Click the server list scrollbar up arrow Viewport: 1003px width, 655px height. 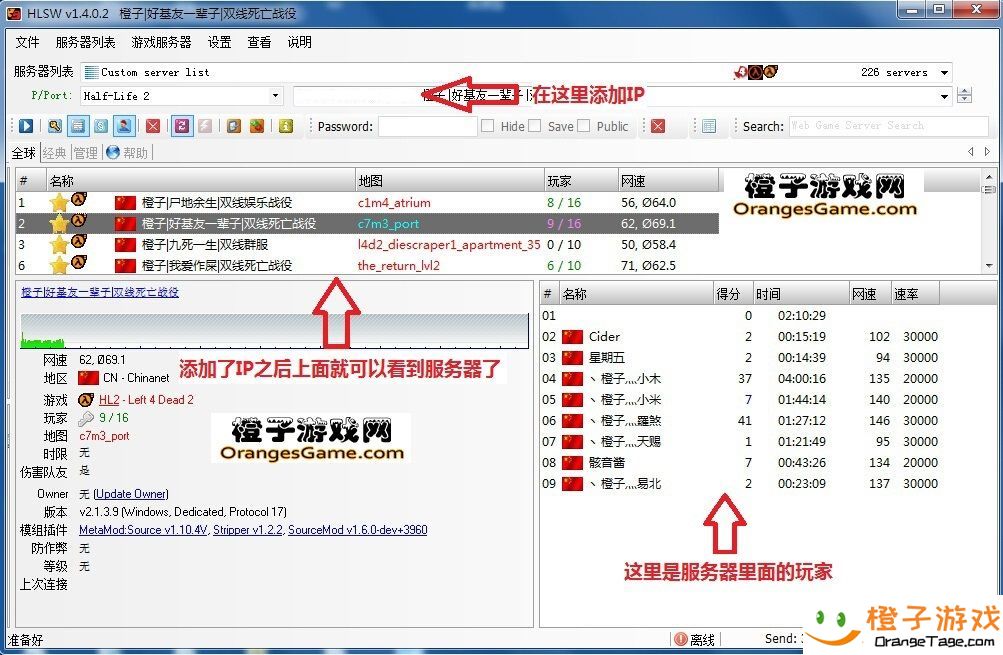pyautogui.click(x=989, y=176)
